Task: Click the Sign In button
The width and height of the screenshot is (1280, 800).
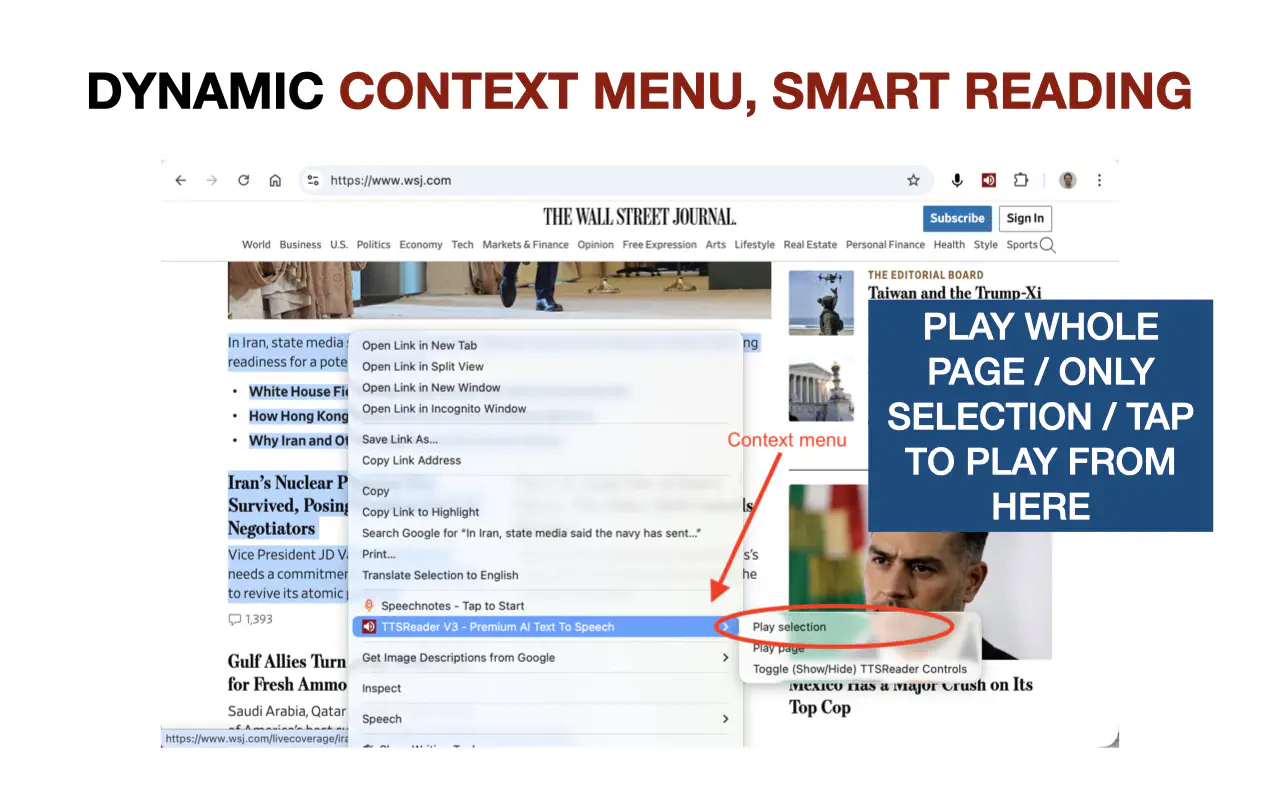Action: (1025, 218)
